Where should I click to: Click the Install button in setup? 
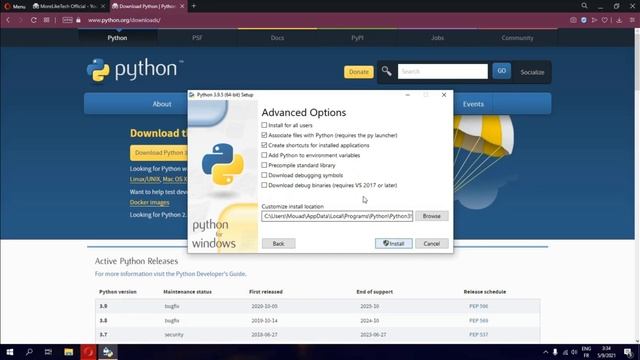pyautogui.click(x=393, y=244)
